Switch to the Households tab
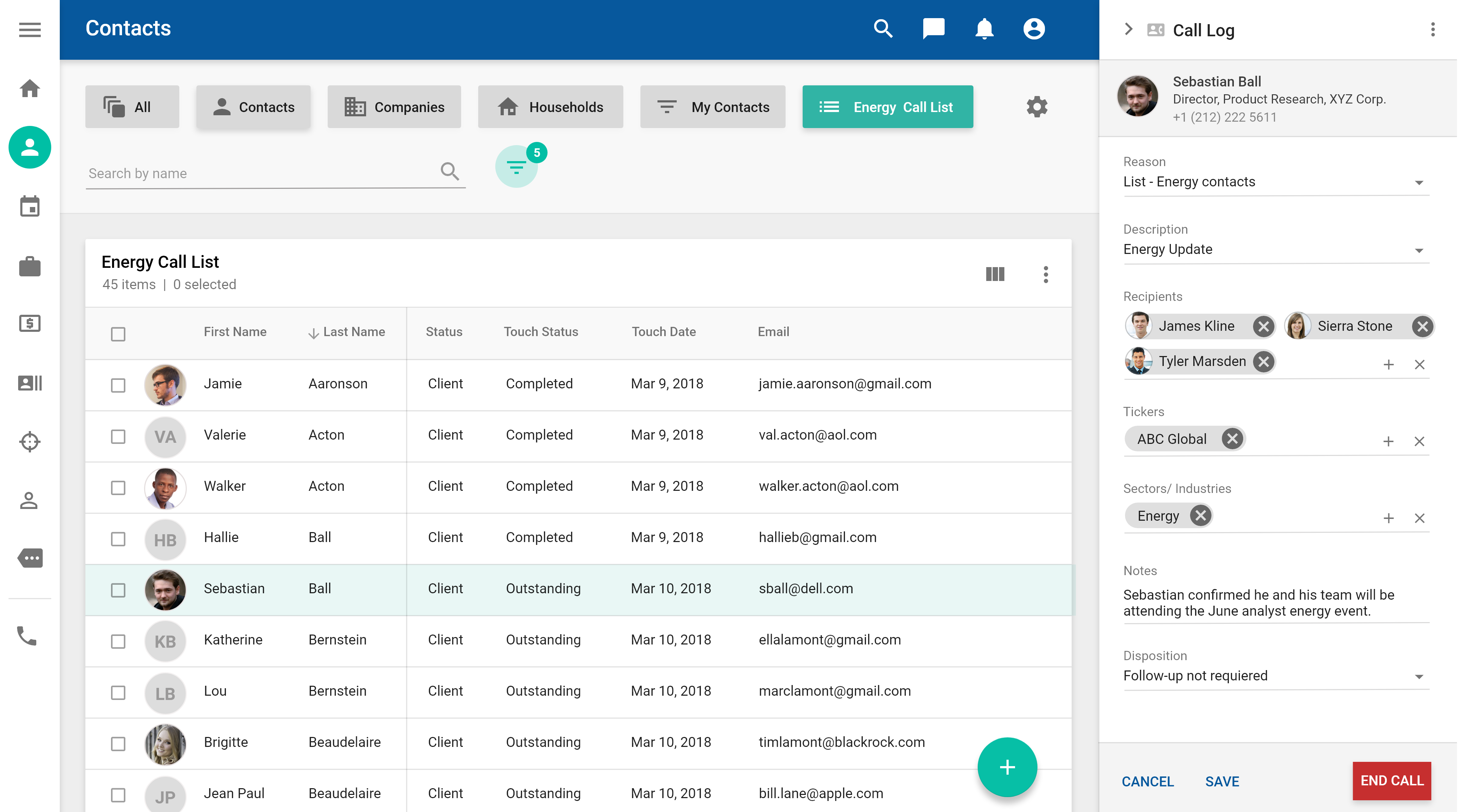 click(550, 107)
